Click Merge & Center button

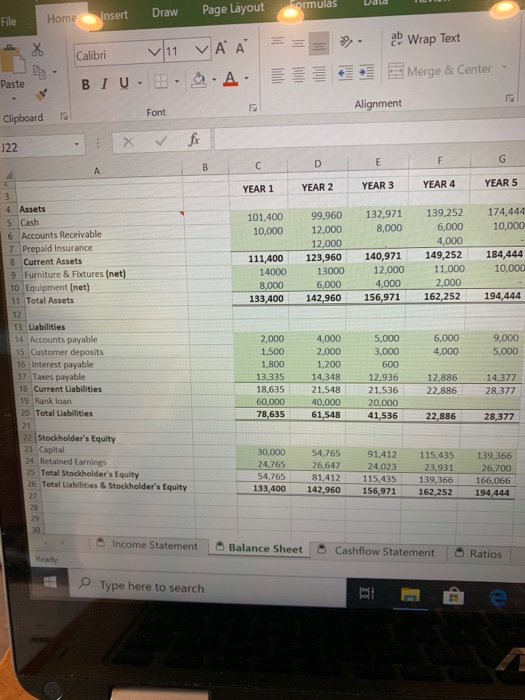click(x=440, y=70)
